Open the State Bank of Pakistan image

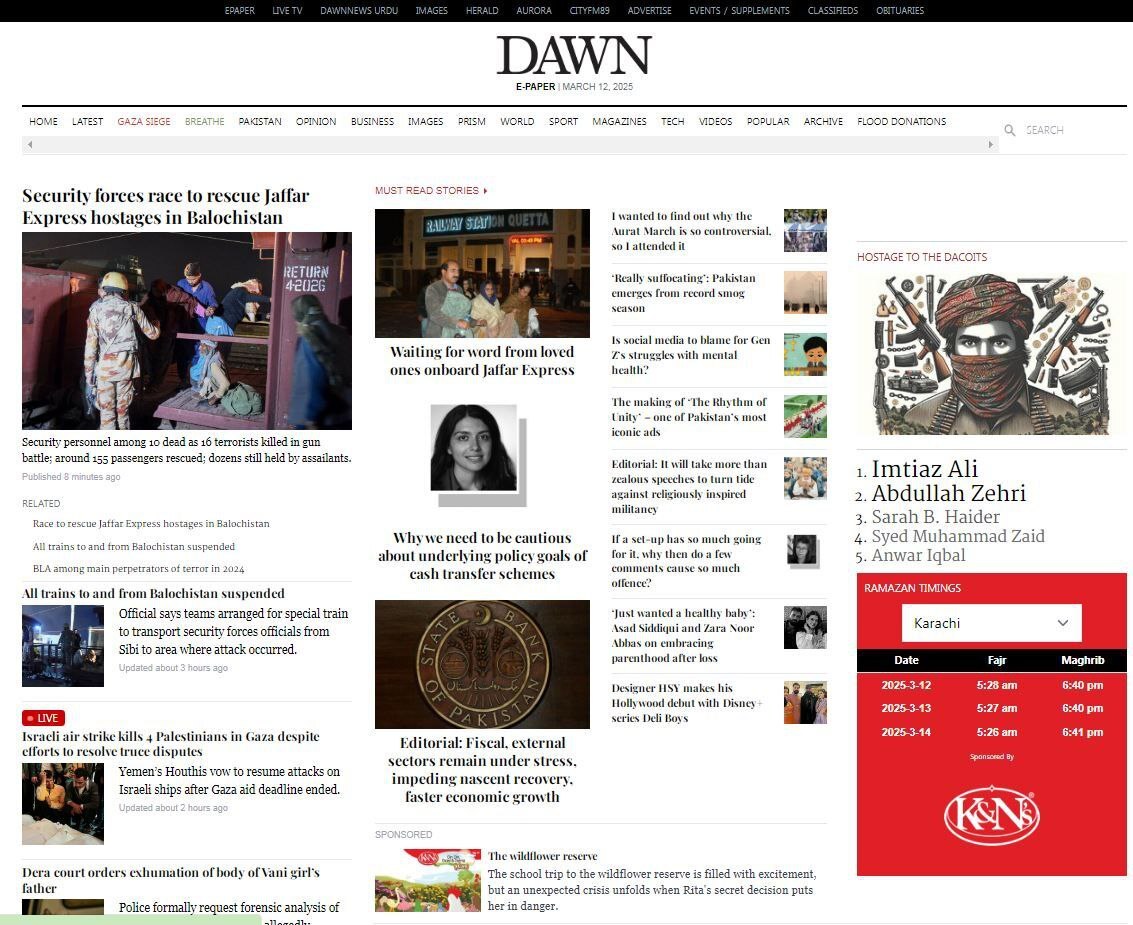point(482,664)
